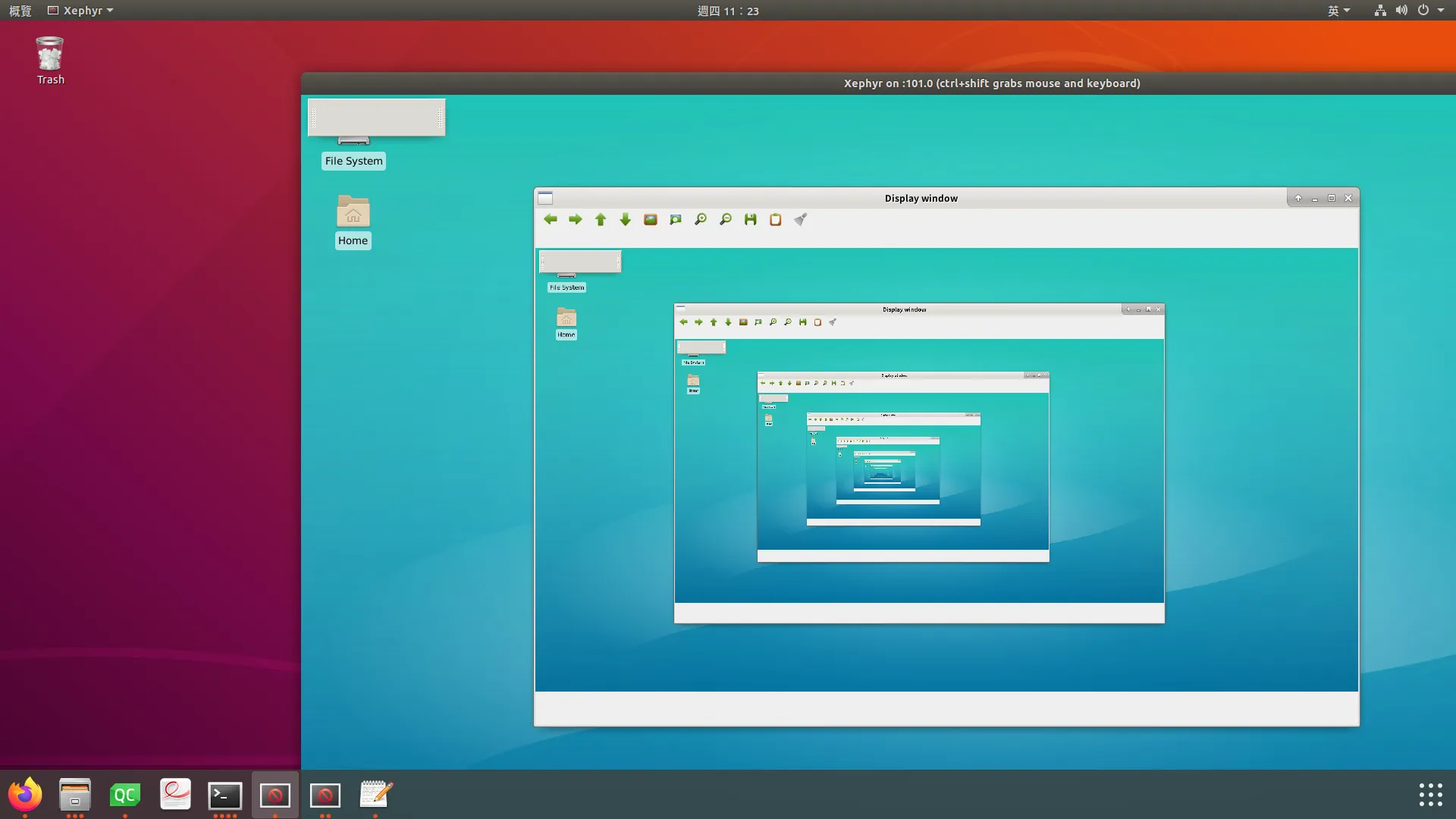Click the save floppy disk icon

(751, 219)
